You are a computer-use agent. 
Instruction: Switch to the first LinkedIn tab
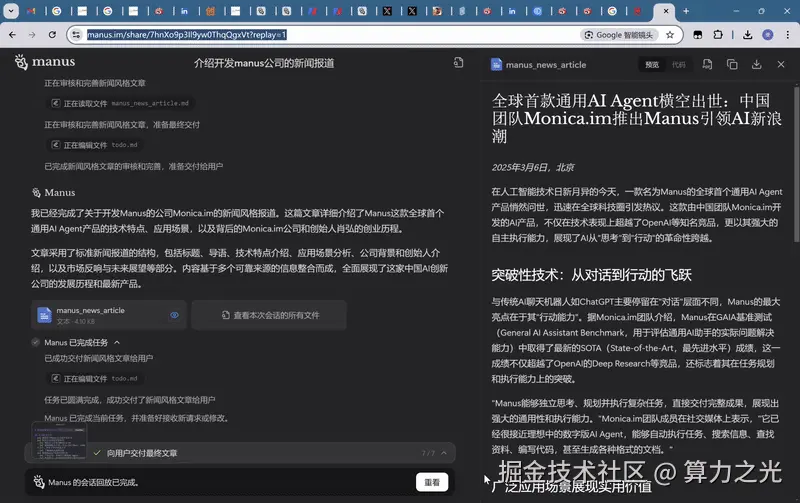[184, 11]
